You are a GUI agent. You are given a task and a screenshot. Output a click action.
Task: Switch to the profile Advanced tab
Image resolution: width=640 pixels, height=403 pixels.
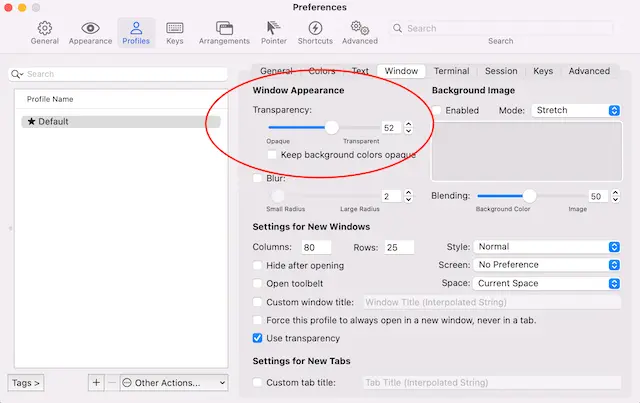tap(589, 71)
